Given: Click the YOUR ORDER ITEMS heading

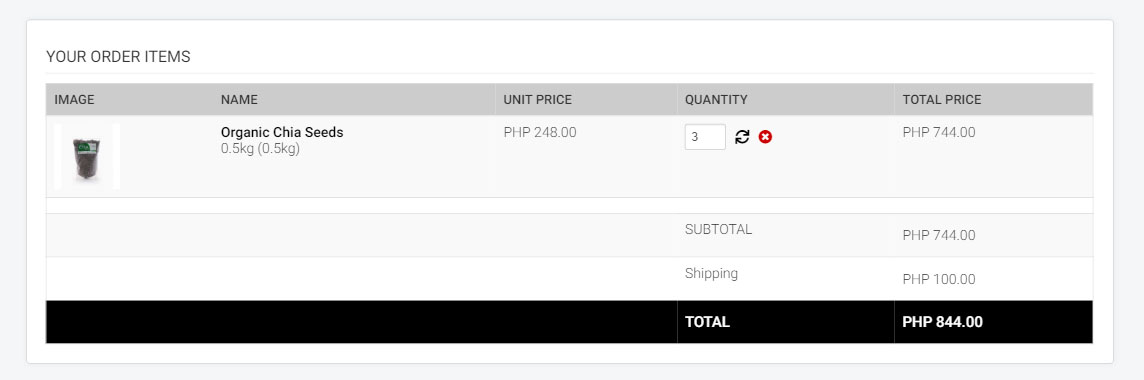Looking at the screenshot, I should (x=118, y=57).
